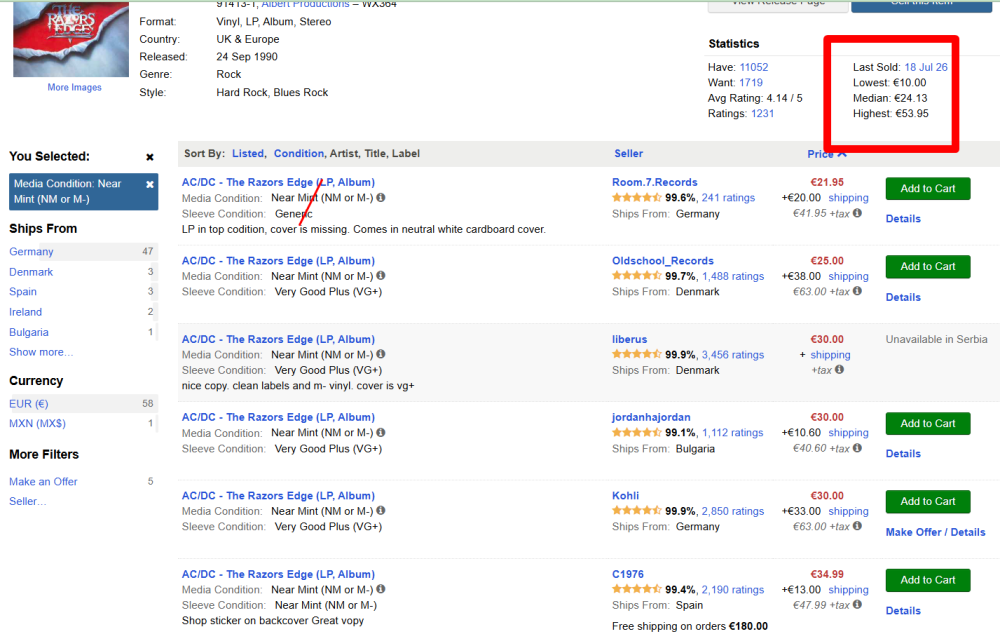Open Details for Room.7.Records listing
Screen dimensions: 1000x634
(903, 219)
